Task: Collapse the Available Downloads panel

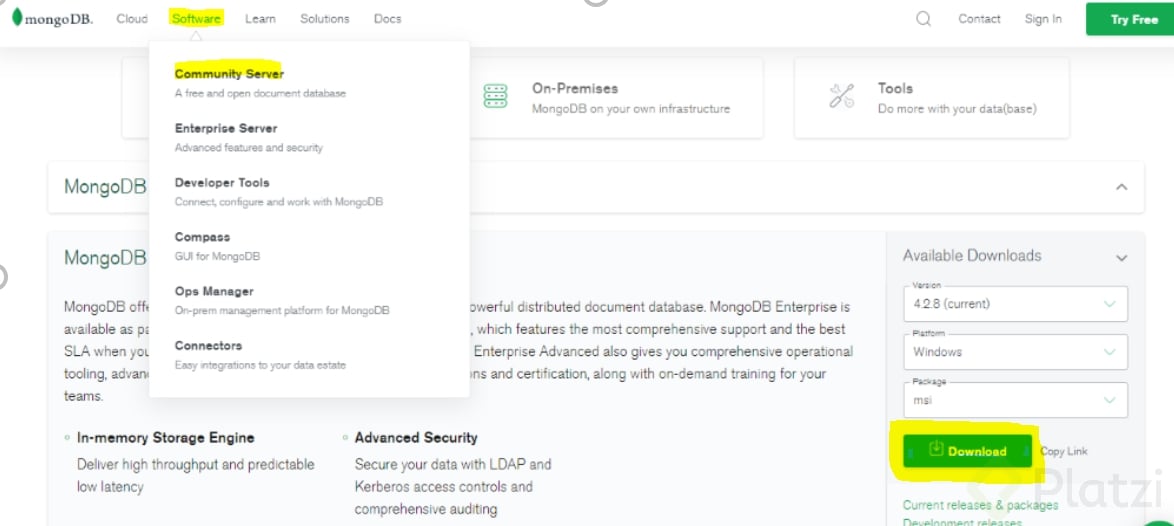Action: tap(1122, 257)
